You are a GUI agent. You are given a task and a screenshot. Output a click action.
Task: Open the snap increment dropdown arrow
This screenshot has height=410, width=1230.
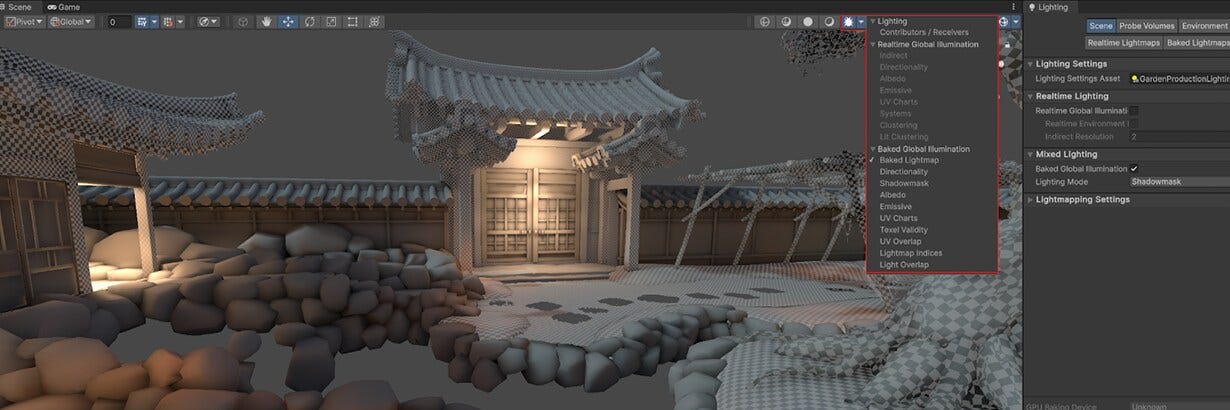pos(180,21)
